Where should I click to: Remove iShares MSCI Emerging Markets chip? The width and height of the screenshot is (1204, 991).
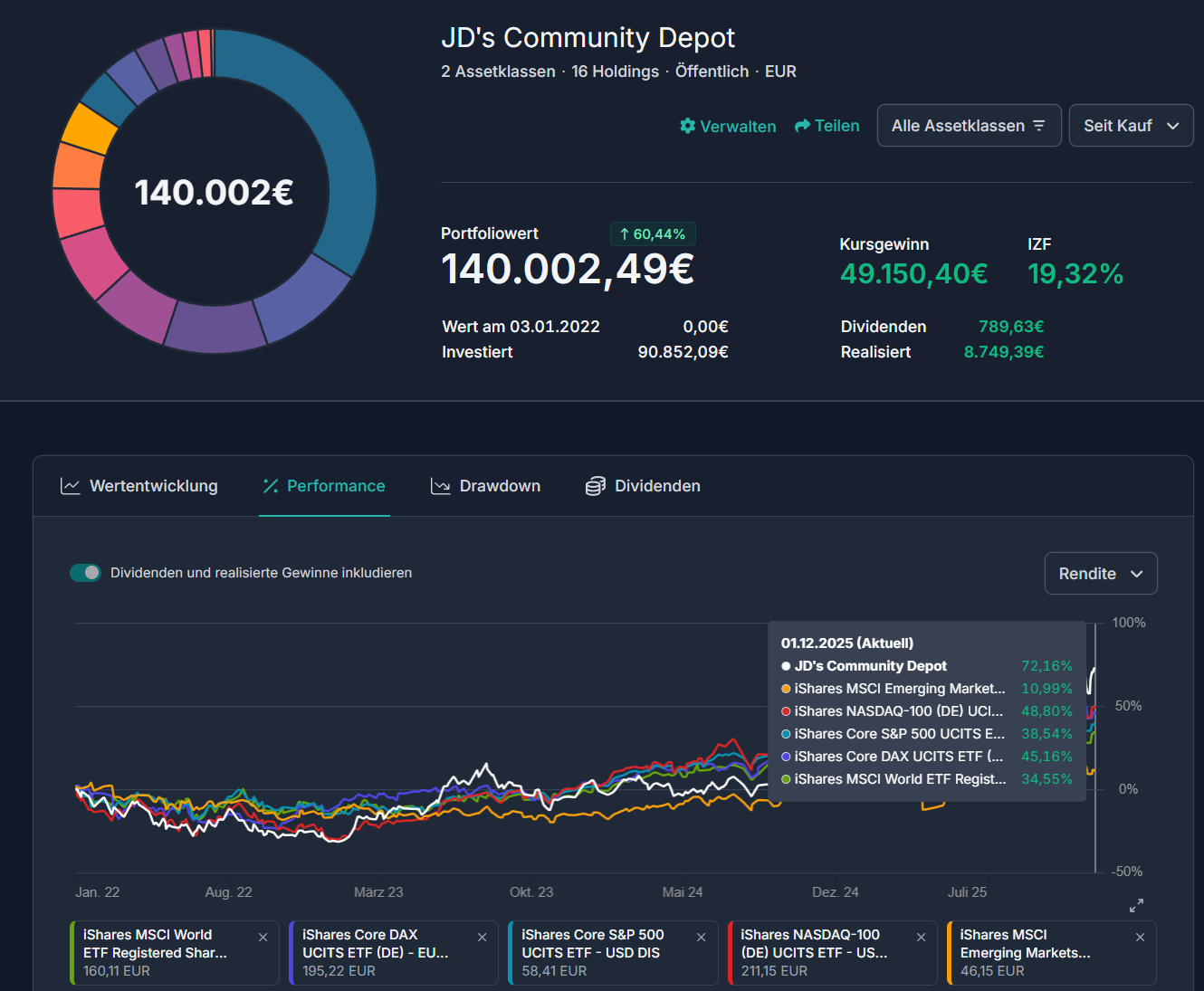[1140, 938]
